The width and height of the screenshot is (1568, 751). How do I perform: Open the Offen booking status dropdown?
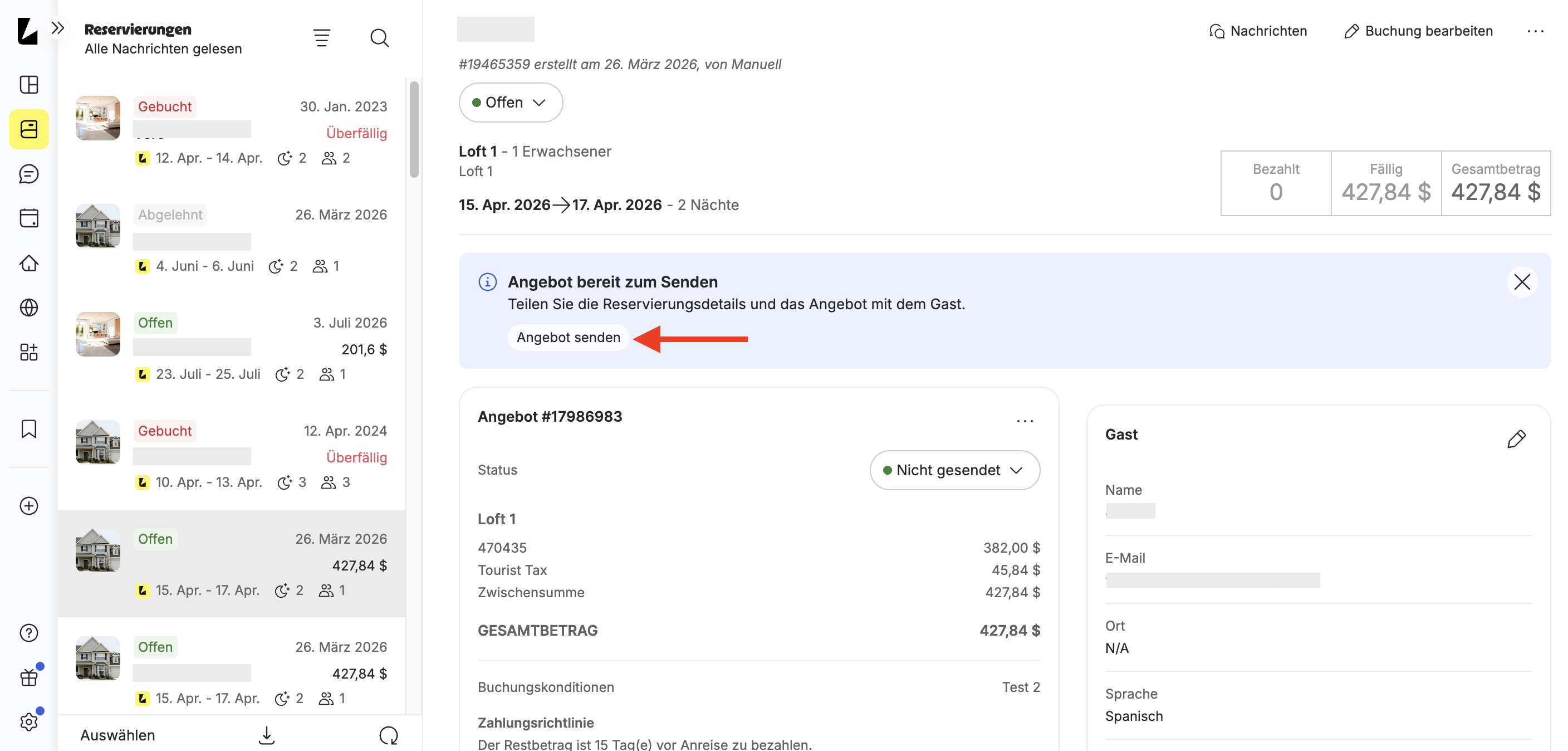click(x=510, y=103)
